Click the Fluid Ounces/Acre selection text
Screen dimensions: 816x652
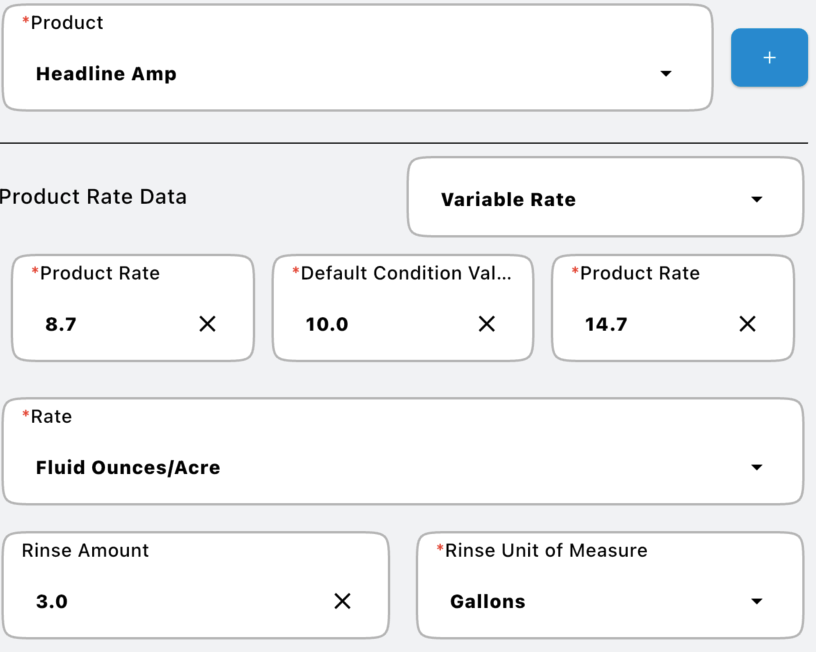pyautogui.click(x=128, y=467)
